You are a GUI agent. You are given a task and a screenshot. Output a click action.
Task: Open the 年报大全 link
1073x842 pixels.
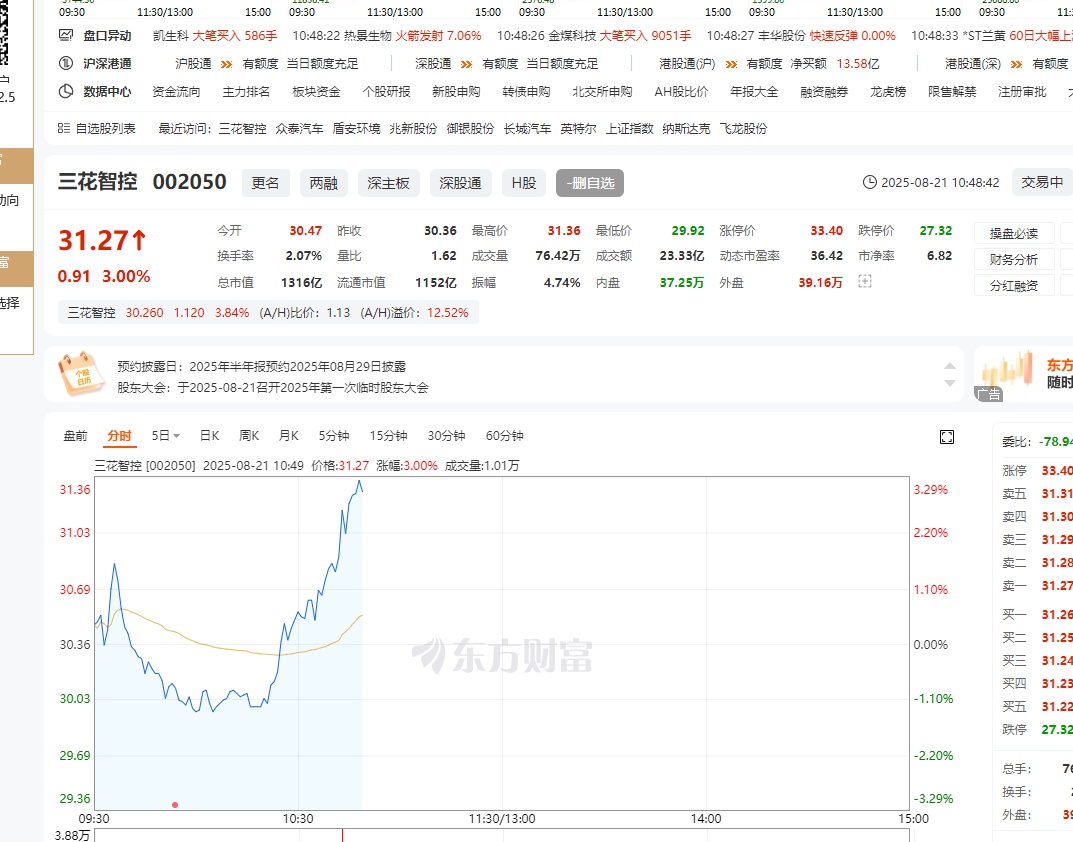click(754, 91)
